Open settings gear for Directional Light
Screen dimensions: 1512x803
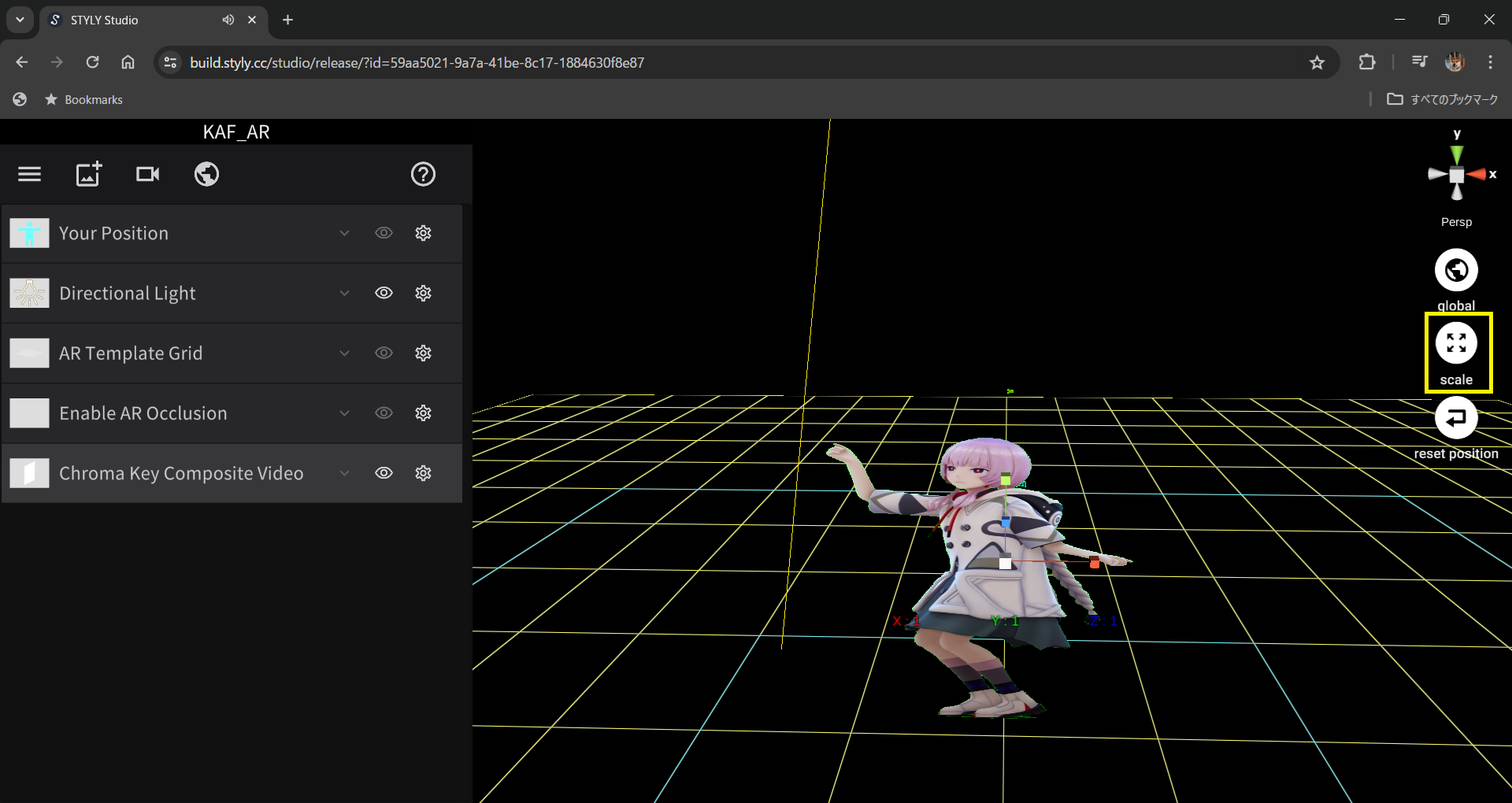point(423,293)
